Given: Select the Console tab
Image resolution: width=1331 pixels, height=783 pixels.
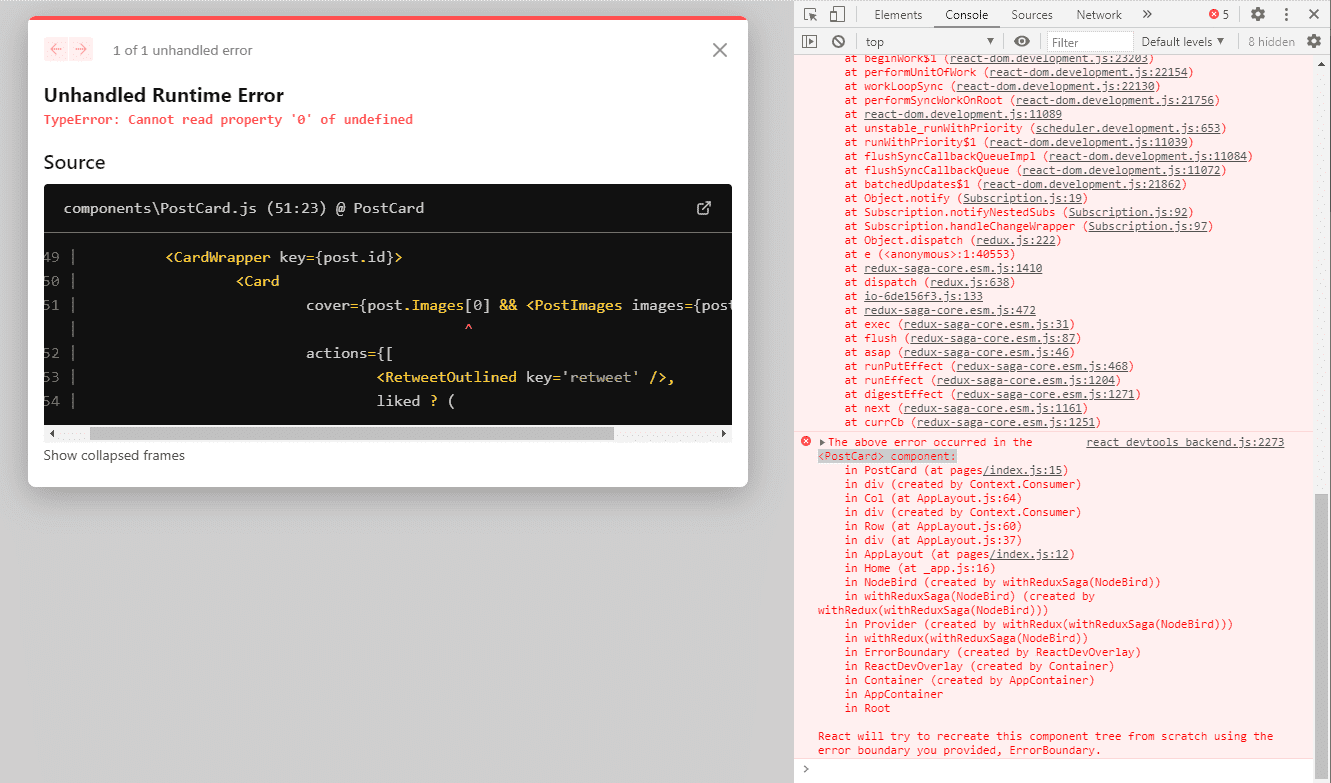Looking at the screenshot, I should click(967, 15).
